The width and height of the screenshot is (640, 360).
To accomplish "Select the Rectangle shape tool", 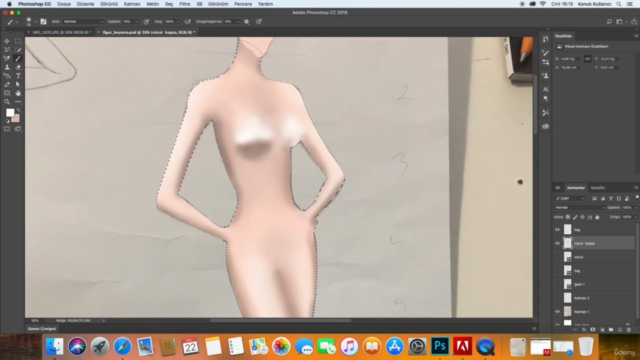I will [x=7, y=93].
